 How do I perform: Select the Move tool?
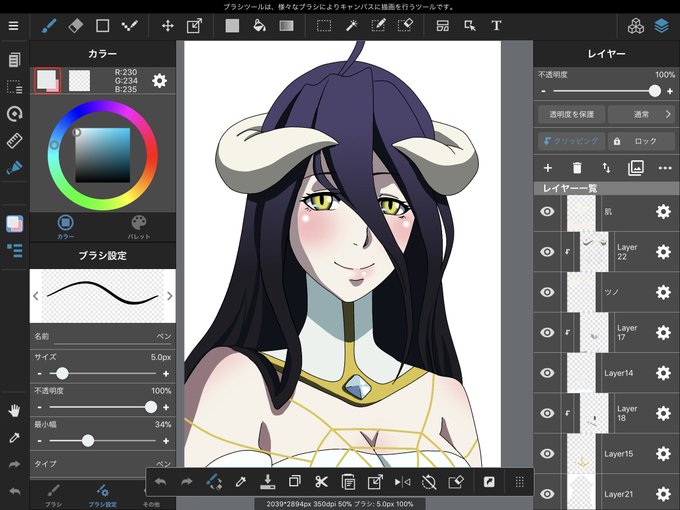click(x=168, y=26)
